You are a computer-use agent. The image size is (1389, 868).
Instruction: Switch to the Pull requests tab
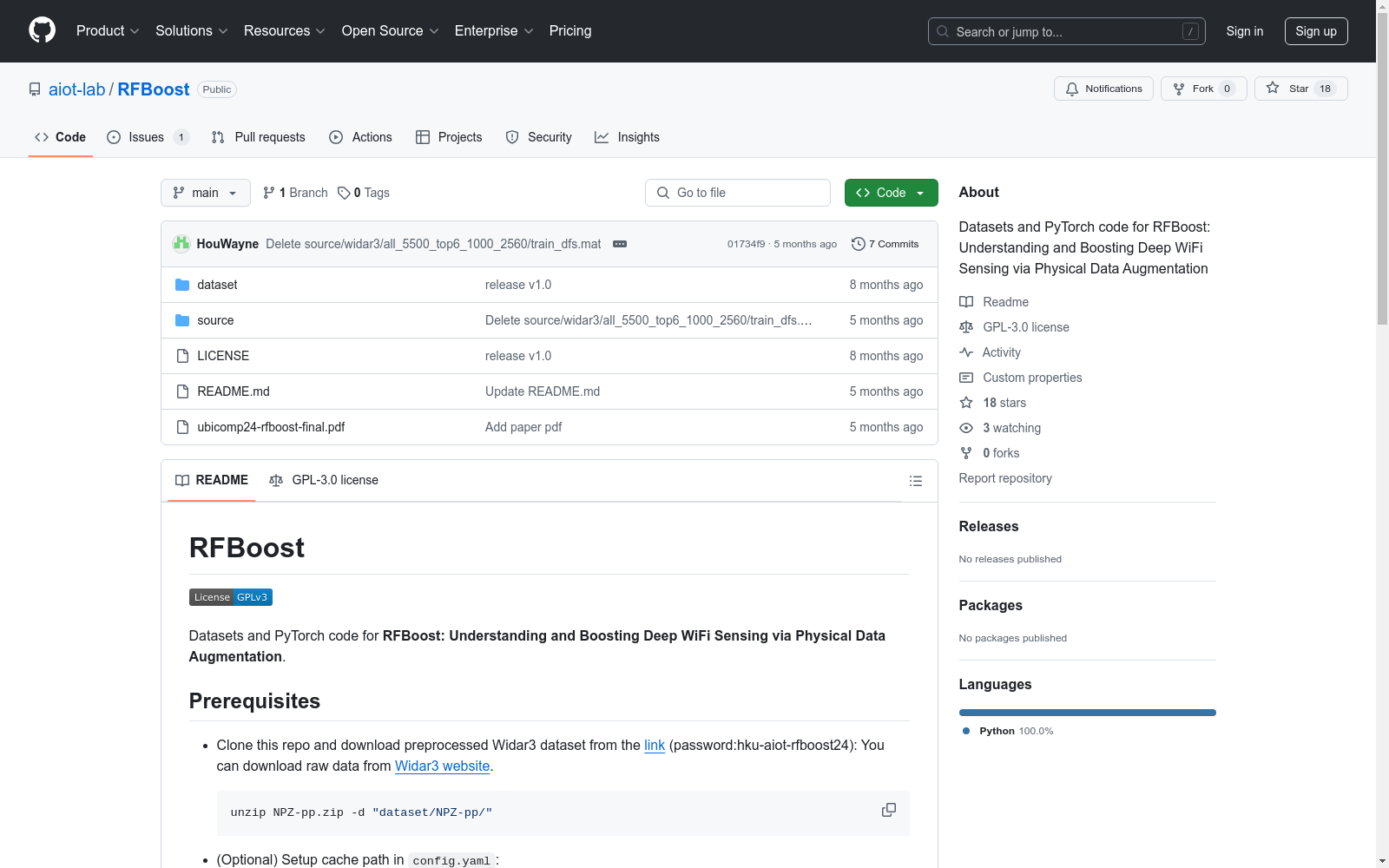[259, 137]
